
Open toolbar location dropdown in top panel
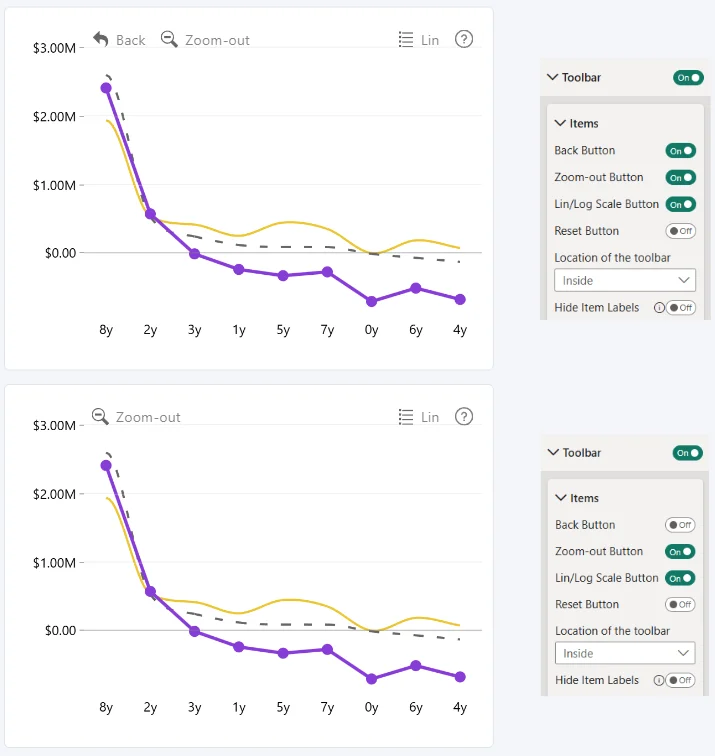coord(625,280)
